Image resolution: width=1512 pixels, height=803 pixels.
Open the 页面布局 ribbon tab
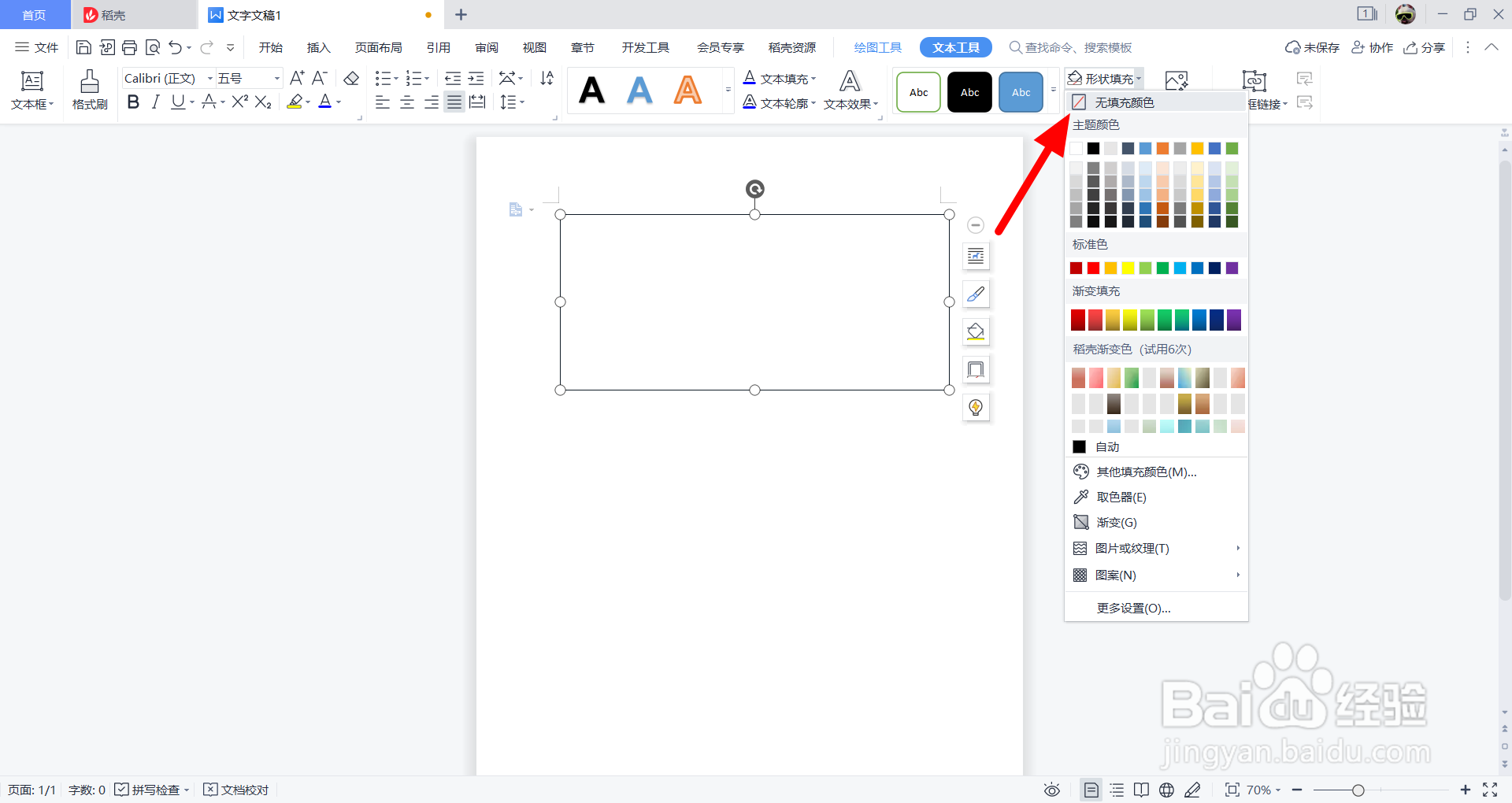[379, 47]
